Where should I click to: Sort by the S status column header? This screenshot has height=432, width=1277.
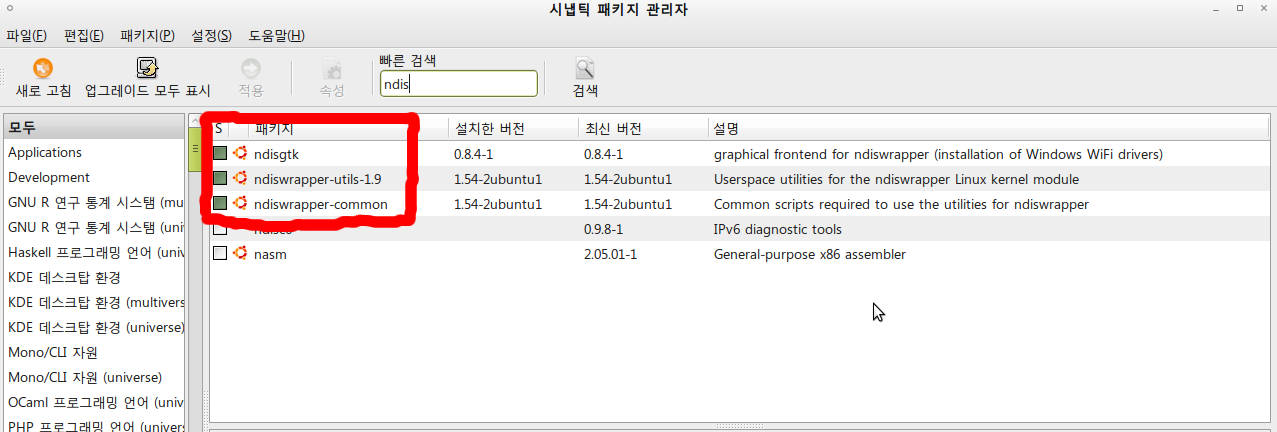(x=219, y=129)
